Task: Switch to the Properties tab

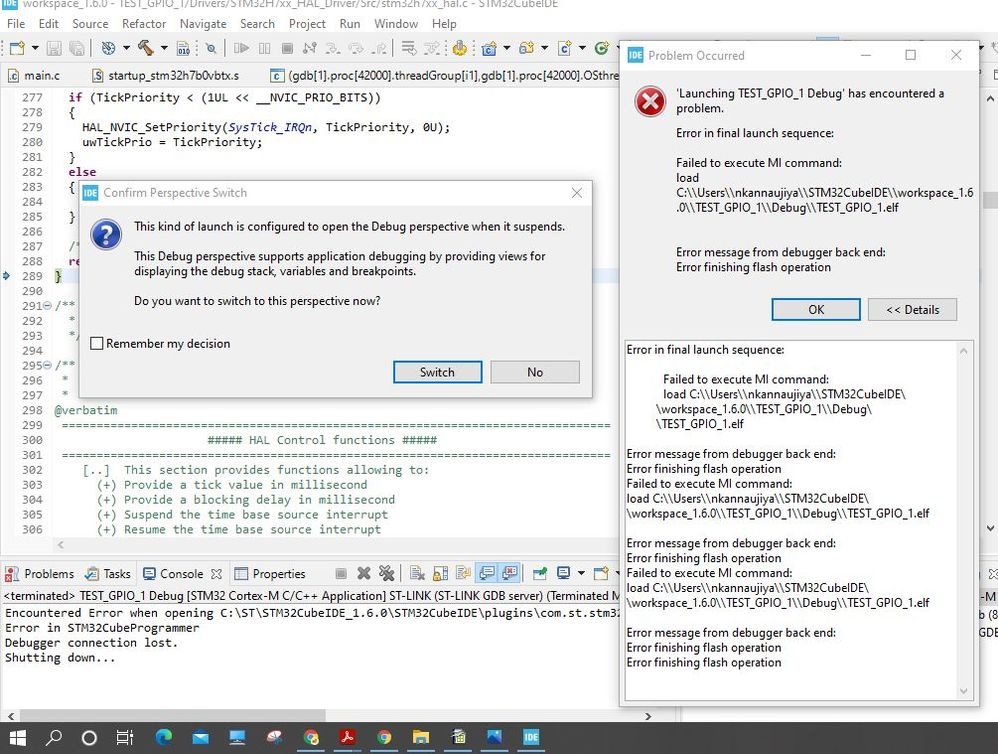Action: 271,574
